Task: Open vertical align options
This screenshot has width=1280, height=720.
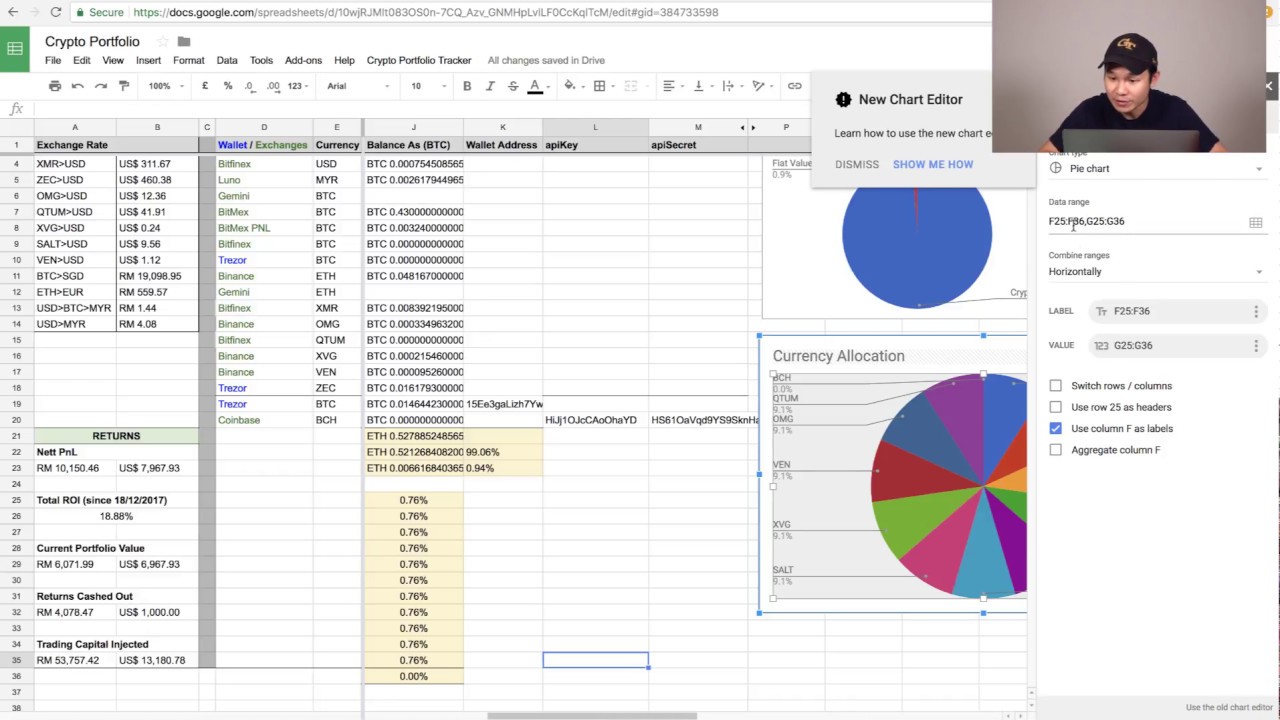Action: coord(699,86)
